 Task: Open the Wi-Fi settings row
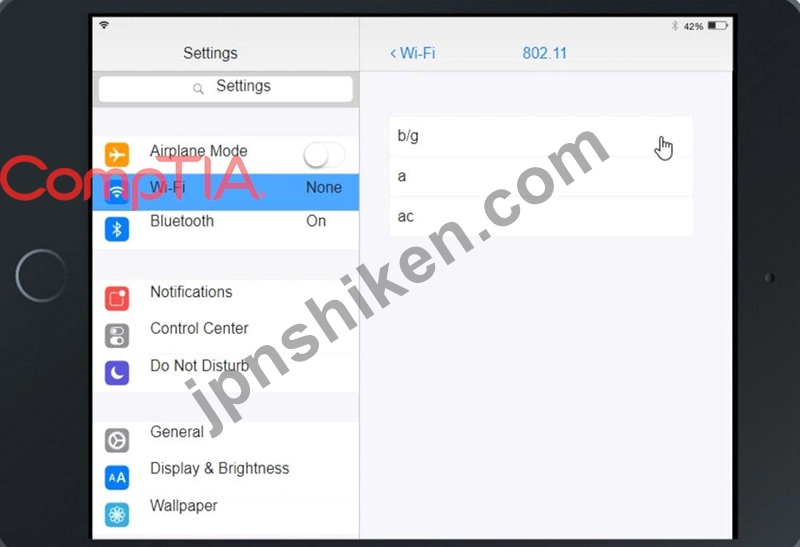[226, 192]
